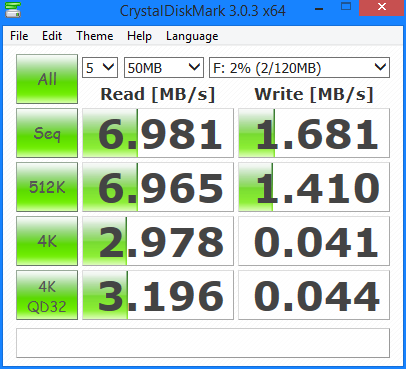Run all benchmarks with All button
The height and width of the screenshot is (369, 406).
click(47, 79)
